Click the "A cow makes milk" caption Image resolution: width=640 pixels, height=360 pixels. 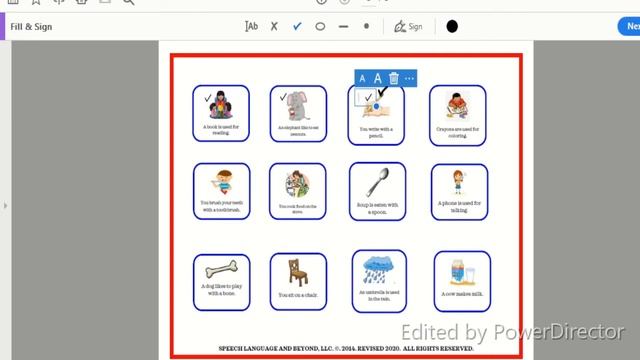(x=462, y=294)
